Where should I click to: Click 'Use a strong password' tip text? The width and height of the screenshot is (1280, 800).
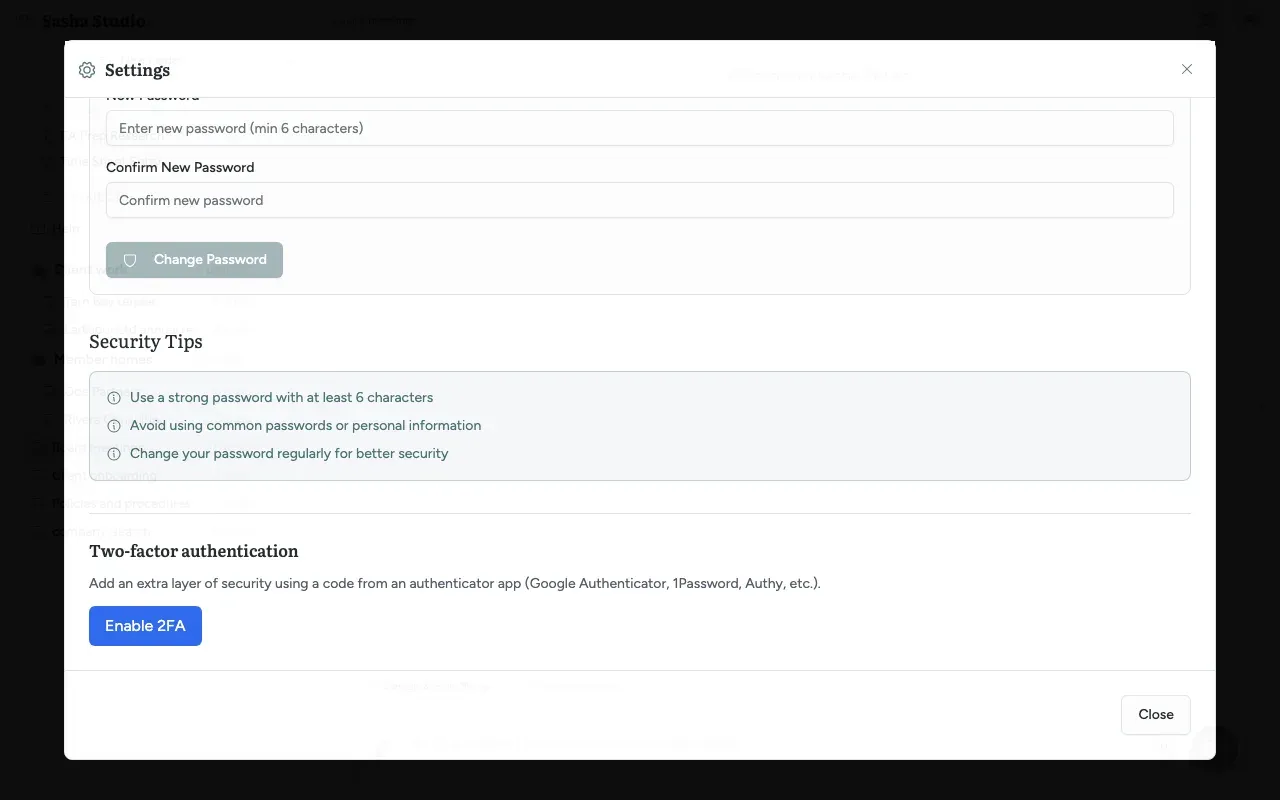pos(282,397)
